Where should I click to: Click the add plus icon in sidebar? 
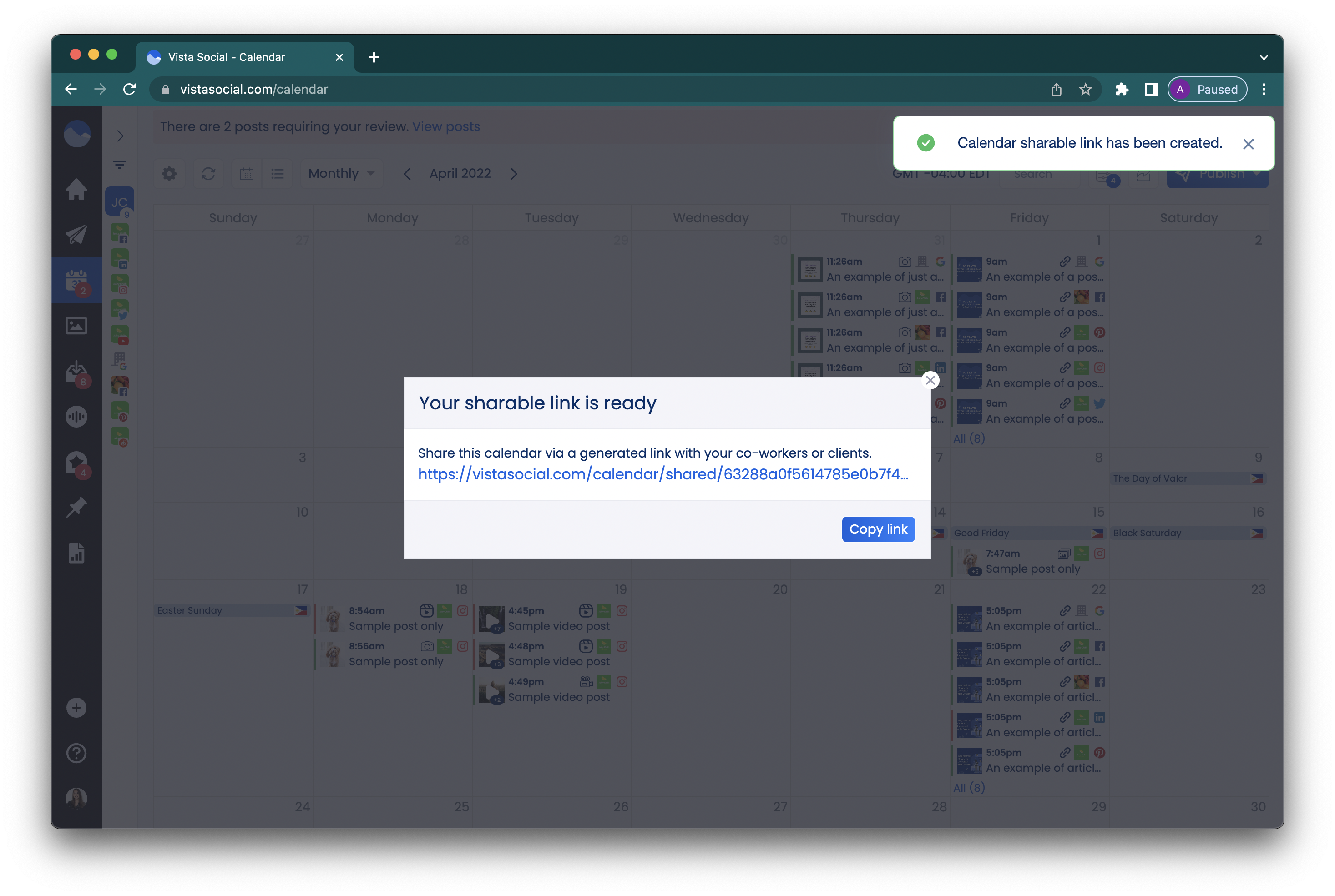coord(76,708)
